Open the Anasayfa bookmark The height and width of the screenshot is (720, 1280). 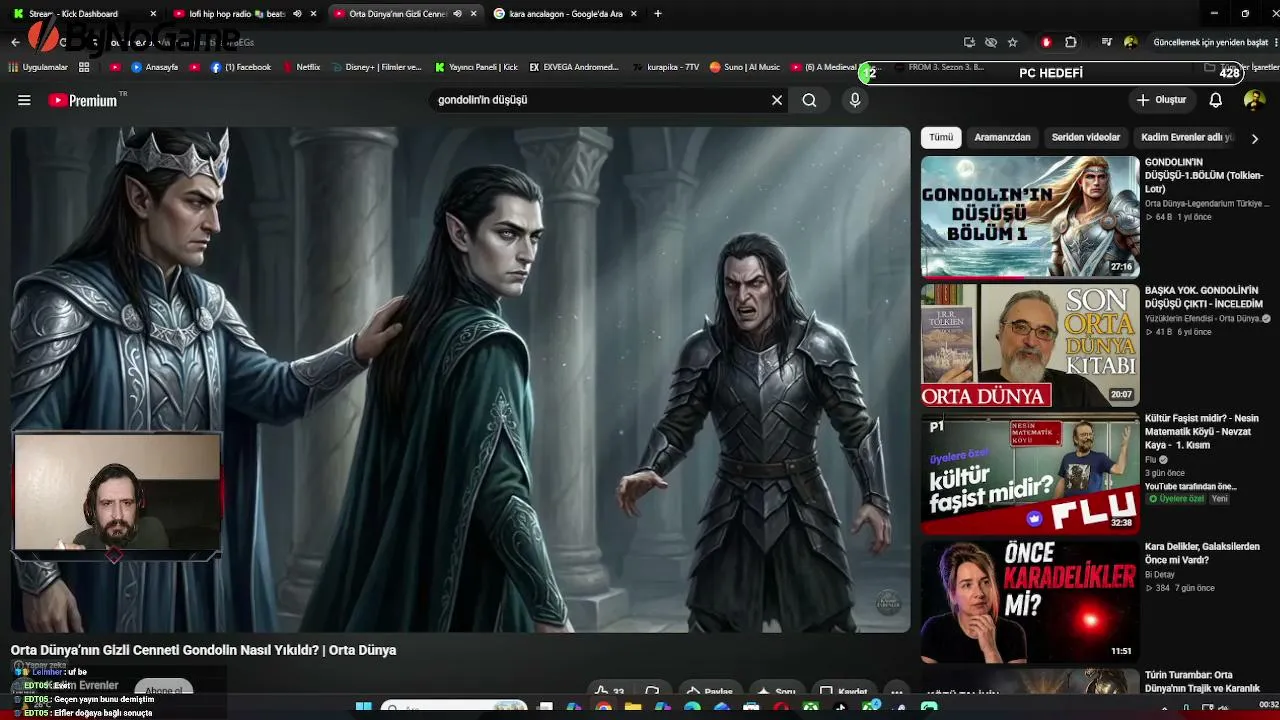coord(154,67)
